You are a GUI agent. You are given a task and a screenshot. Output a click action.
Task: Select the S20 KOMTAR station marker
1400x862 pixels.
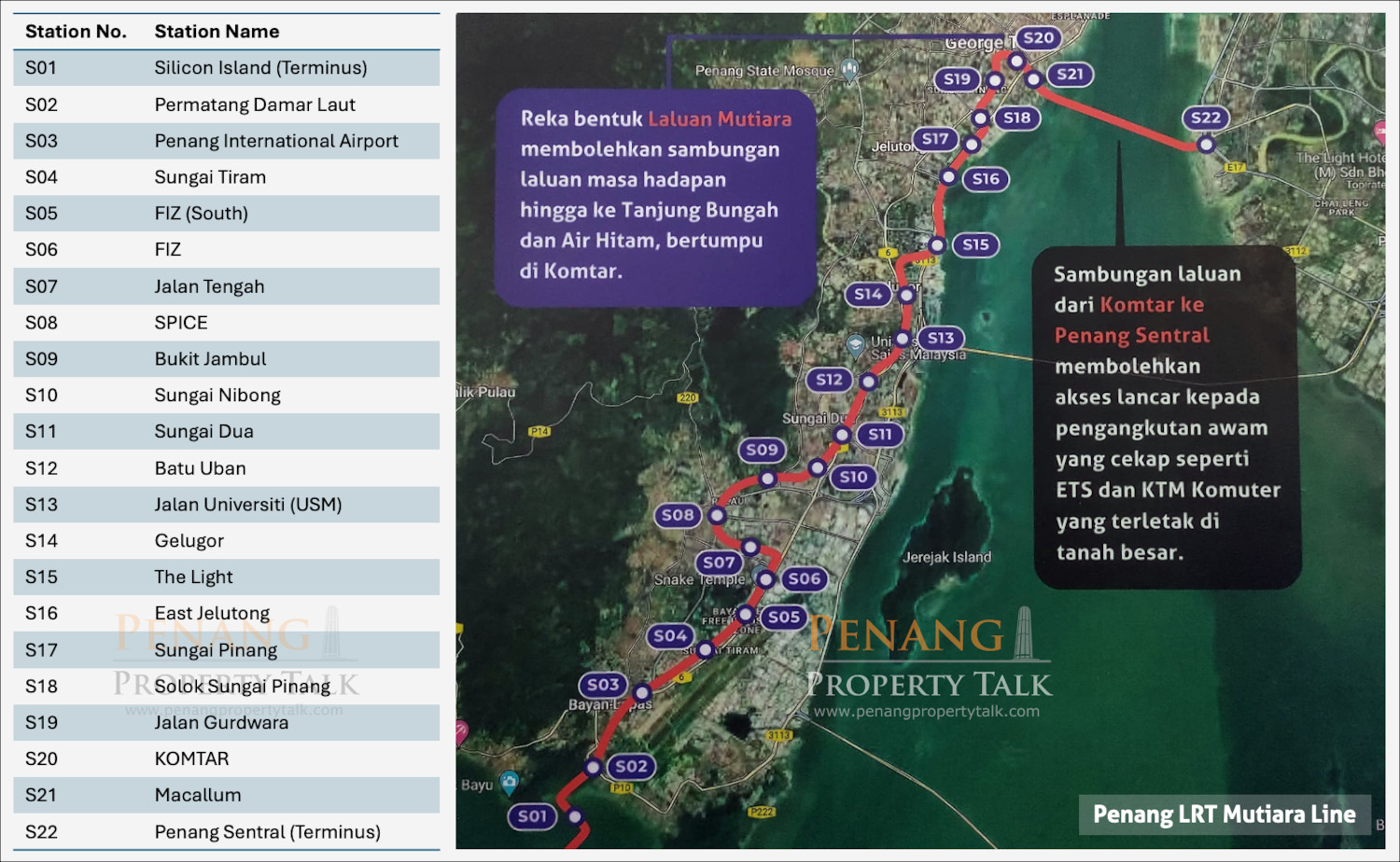pos(1039,38)
